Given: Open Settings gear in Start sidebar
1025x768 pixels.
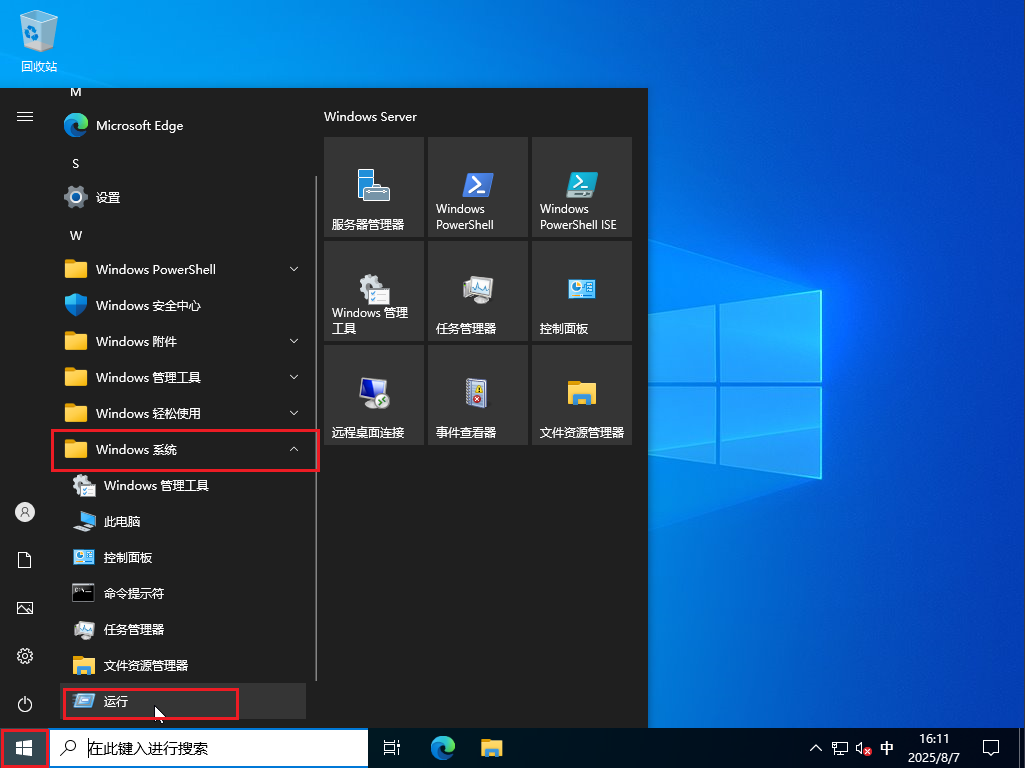Looking at the screenshot, I should [25, 656].
